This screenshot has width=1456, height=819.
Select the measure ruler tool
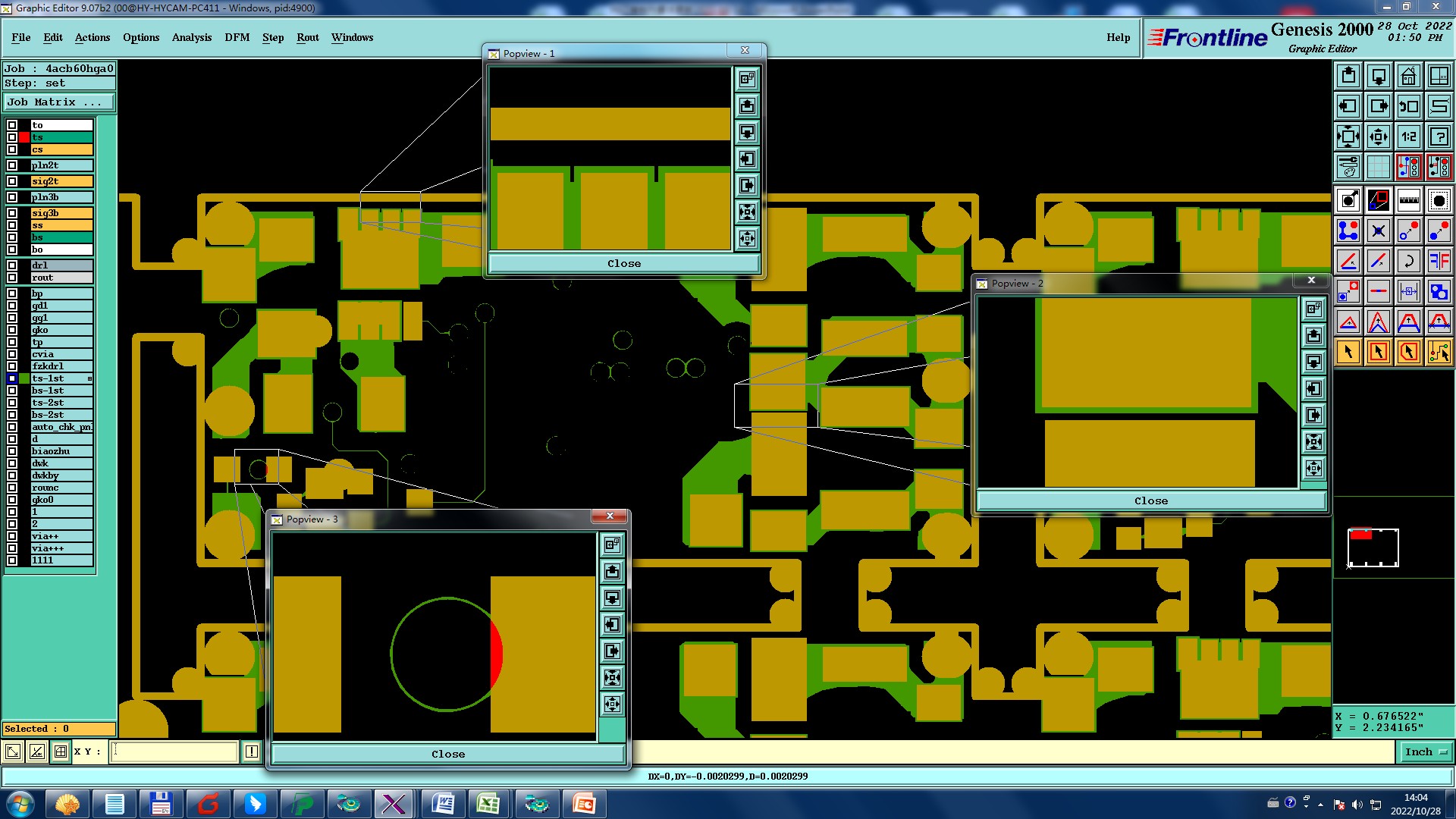tap(1408, 201)
